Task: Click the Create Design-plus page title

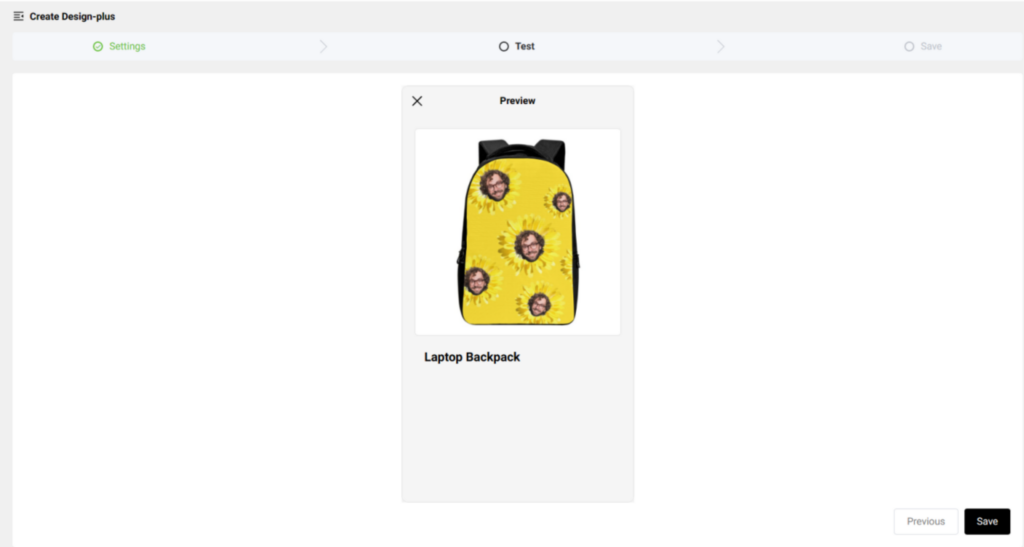Action: pos(72,16)
